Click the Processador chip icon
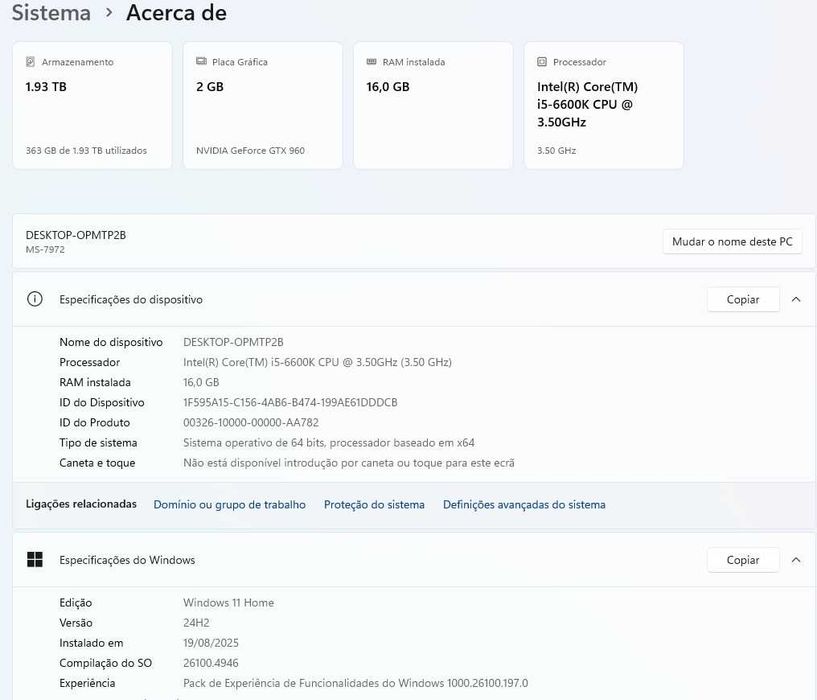 pyautogui.click(x=542, y=62)
